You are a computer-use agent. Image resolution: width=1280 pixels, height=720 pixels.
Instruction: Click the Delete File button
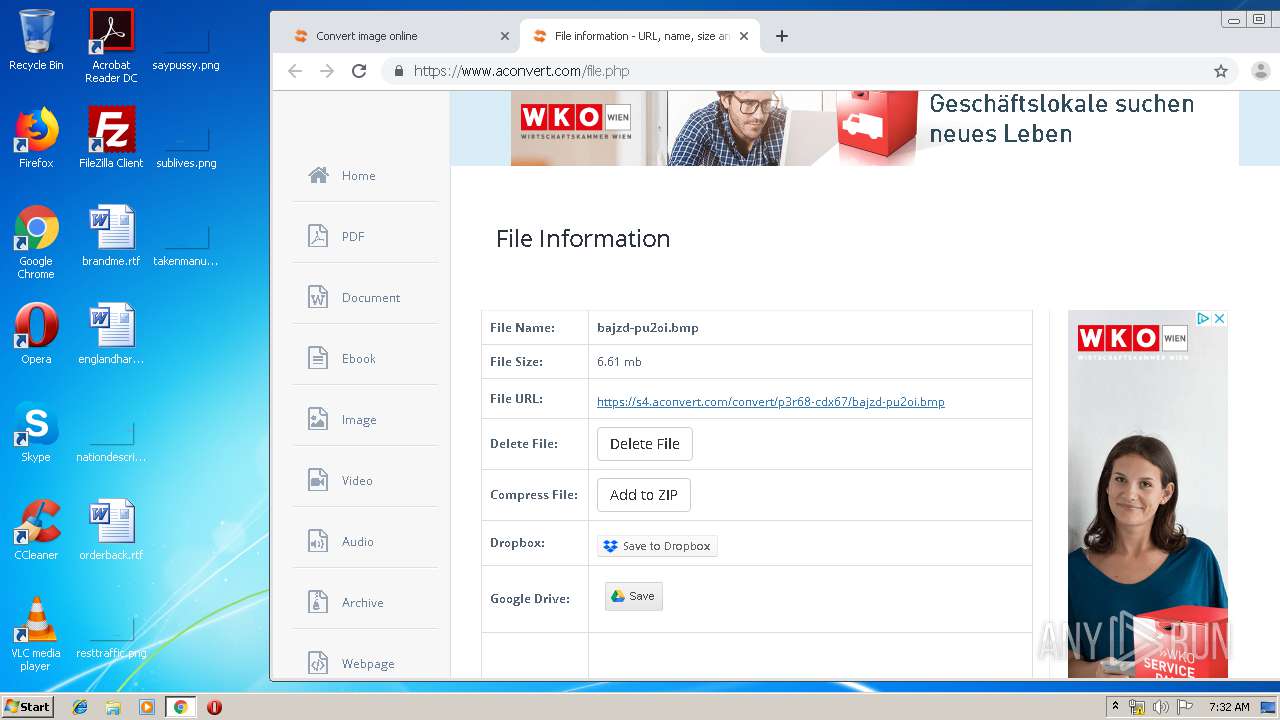[645, 444]
